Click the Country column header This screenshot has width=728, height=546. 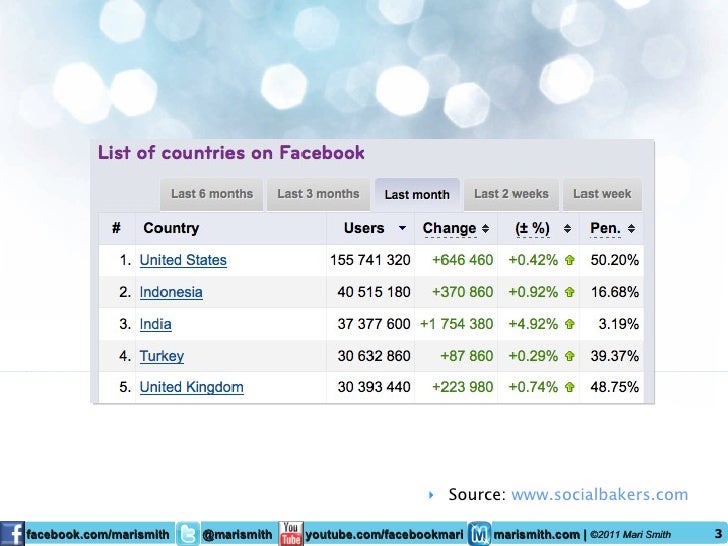[x=171, y=228]
